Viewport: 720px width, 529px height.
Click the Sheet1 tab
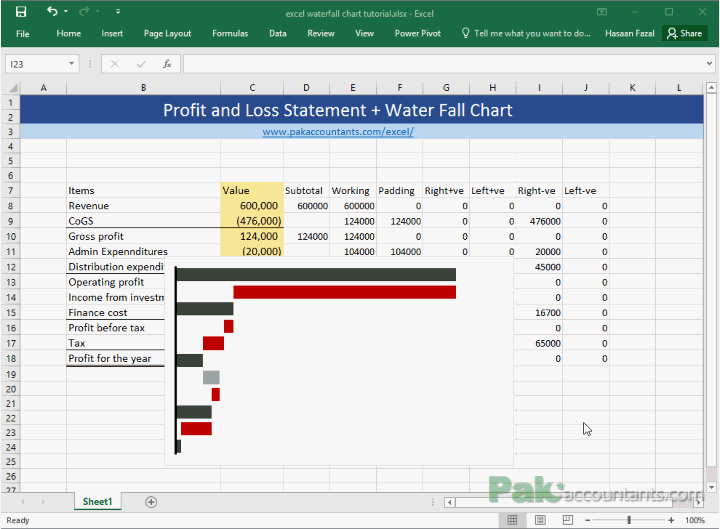click(x=97, y=501)
